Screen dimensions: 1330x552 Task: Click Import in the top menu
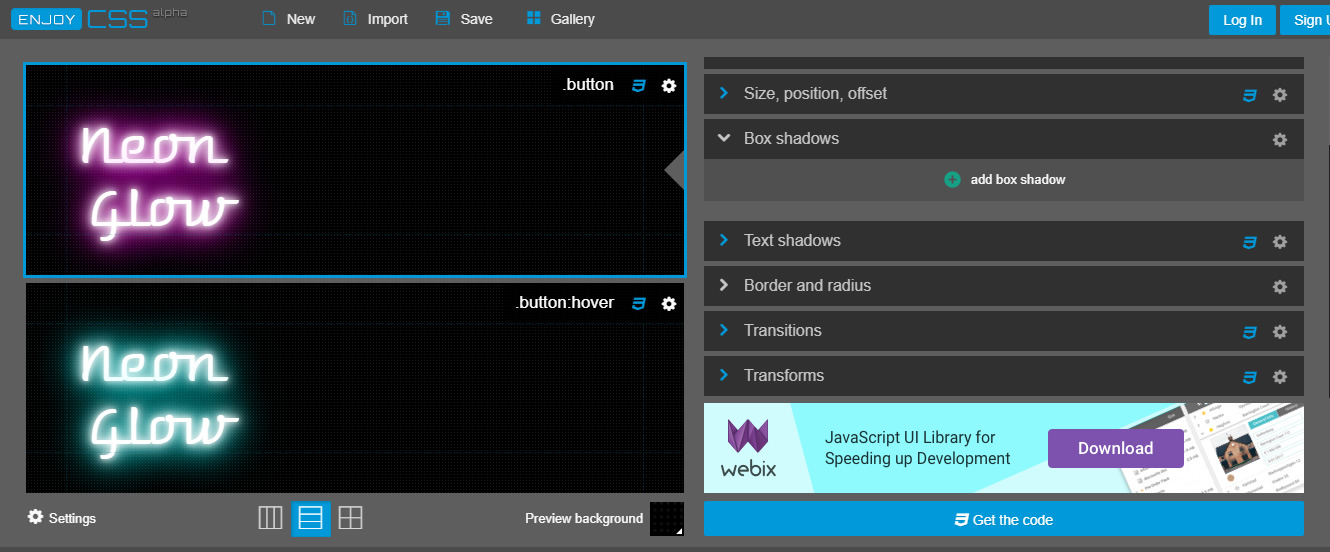pyautogui.click(x=375, y=19)
